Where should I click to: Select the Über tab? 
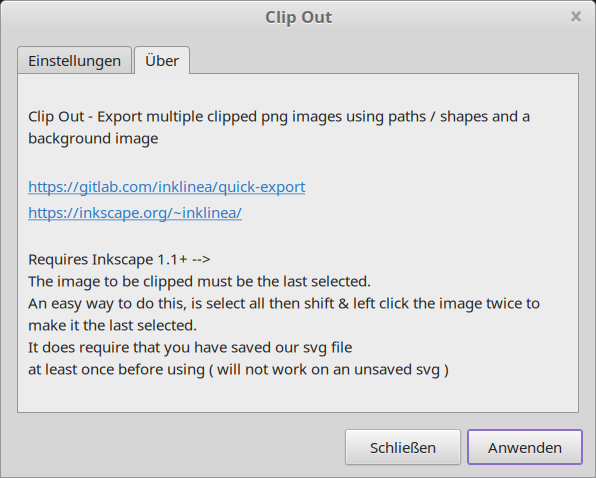pos(162,61)
